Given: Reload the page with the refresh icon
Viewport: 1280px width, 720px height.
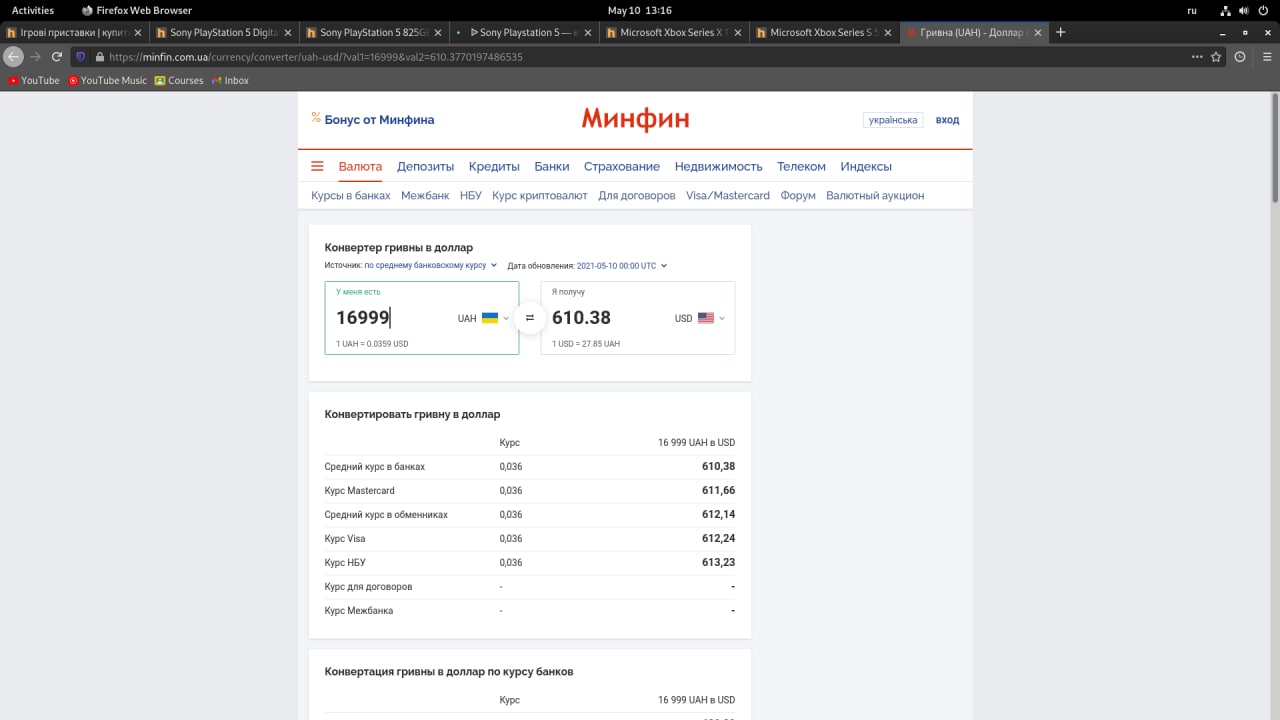Looking at the screenshot, I should [x=57, y=57].
